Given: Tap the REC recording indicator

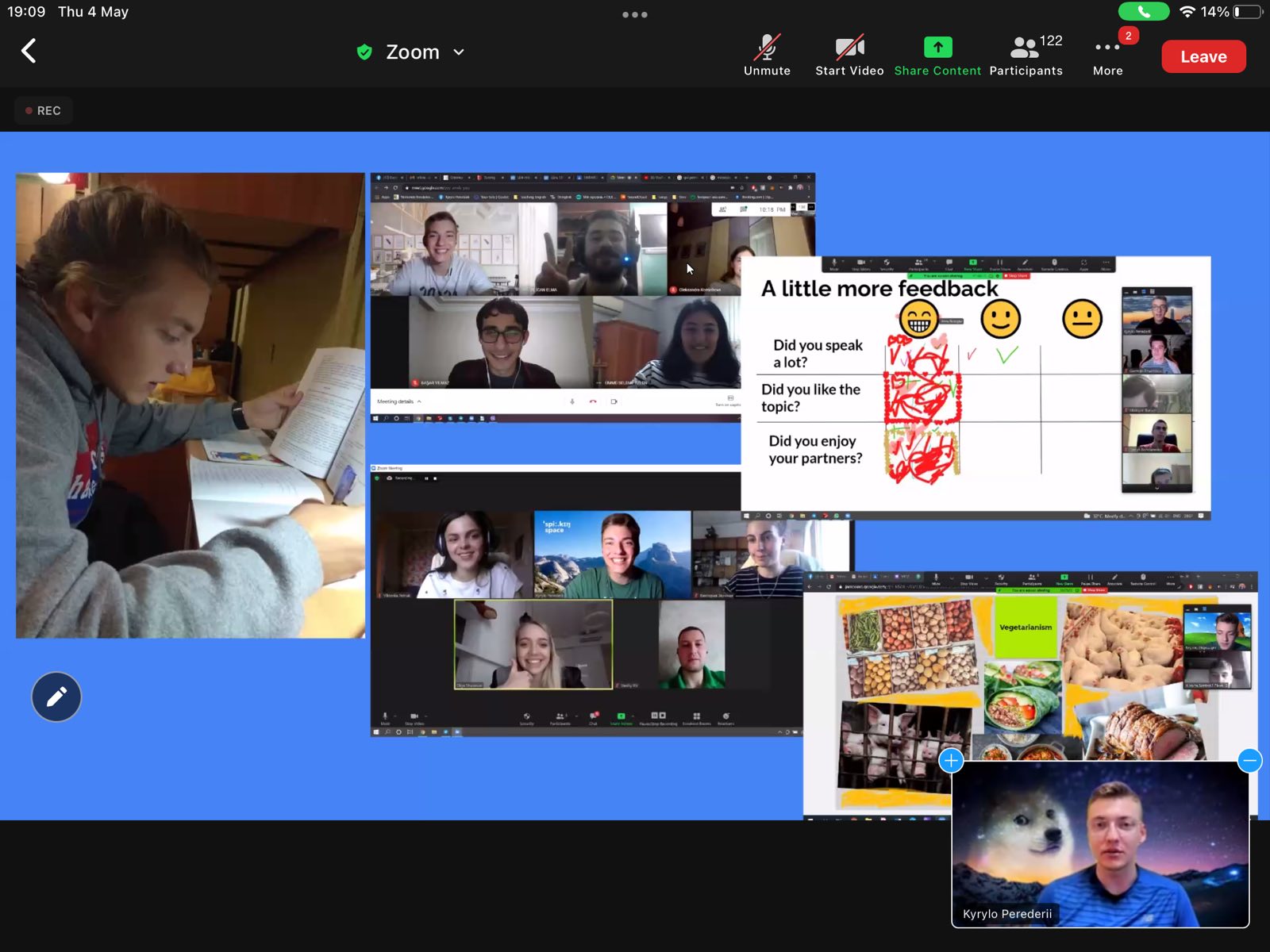Looking at the screenshot, I should click(x=44, y=110).
